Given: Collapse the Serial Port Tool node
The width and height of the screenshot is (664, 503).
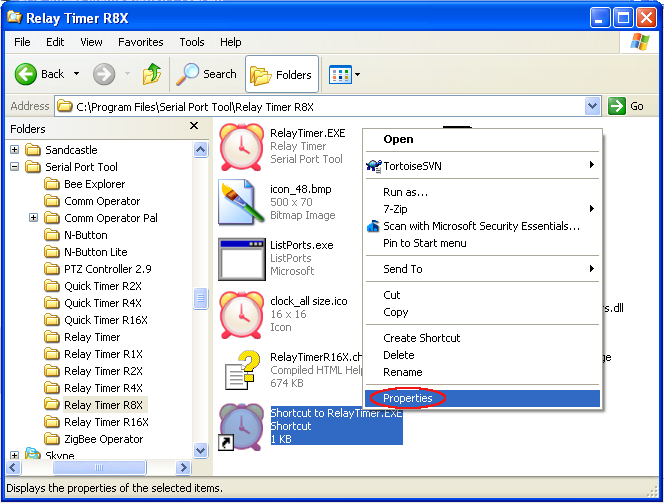Looking at the screenshot, I should pyautogui.click(x=14, y=166).
